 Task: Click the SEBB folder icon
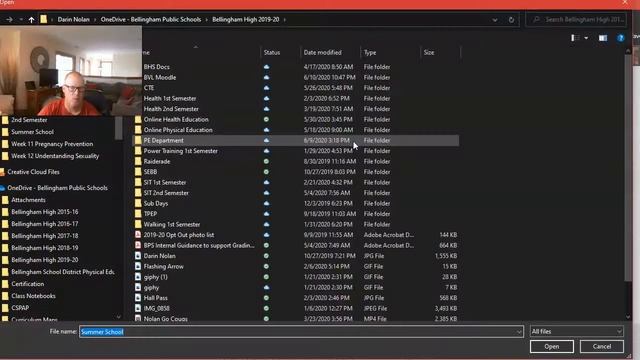point(138,172)
